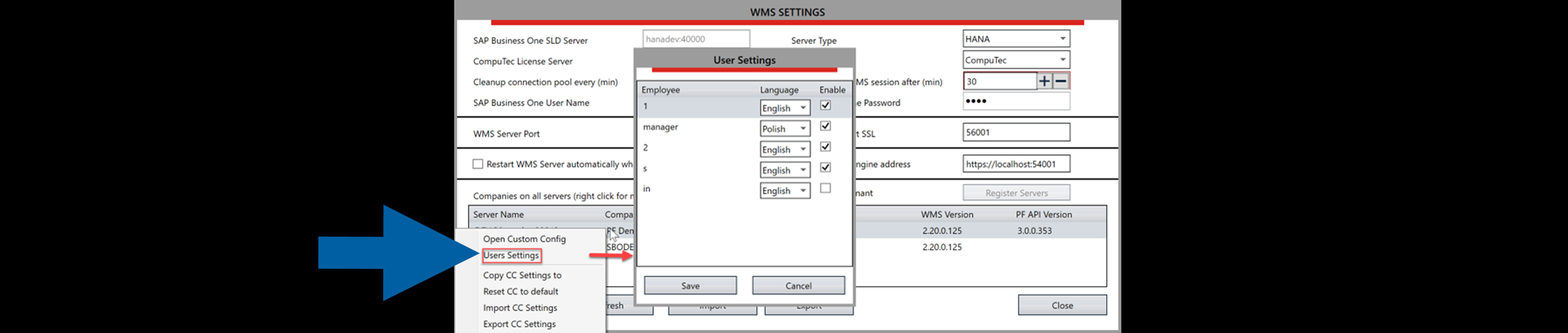This screenshot has width=1568, height=333.
Task: Click the PF API Version column header
Action: point(1044,214)
